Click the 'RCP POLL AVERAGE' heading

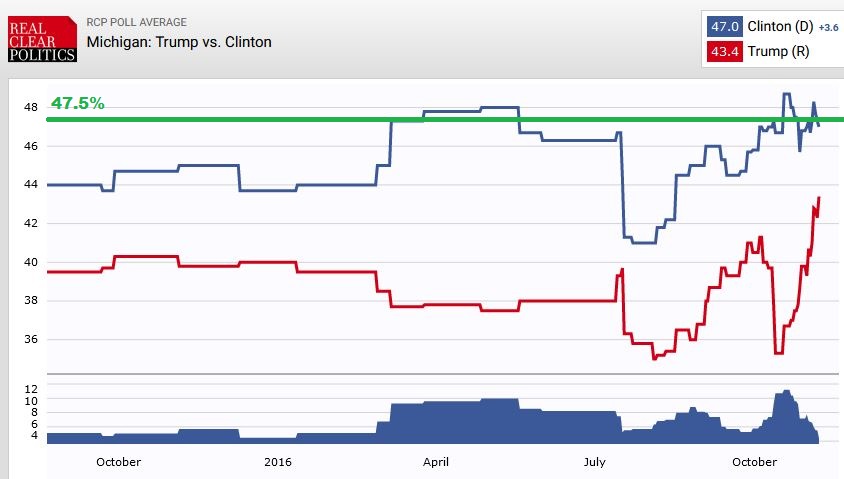tap(136, 22)
